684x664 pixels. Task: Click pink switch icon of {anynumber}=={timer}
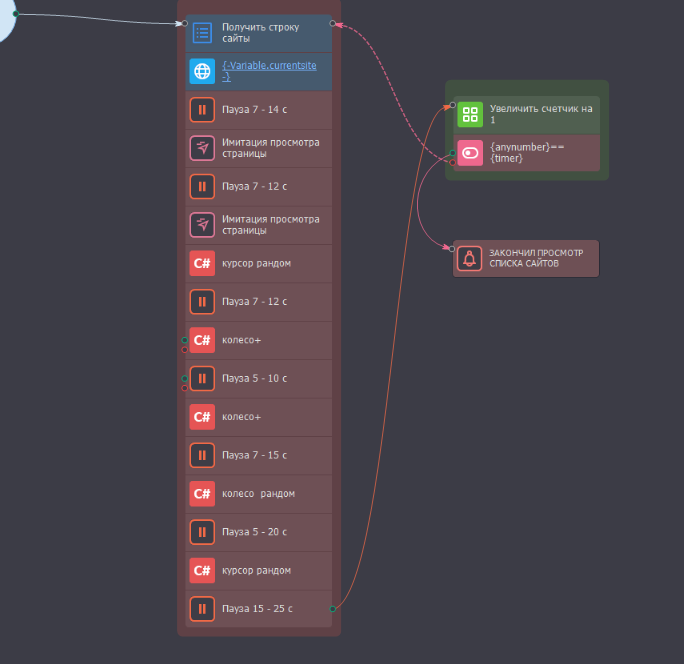(470, 153)
